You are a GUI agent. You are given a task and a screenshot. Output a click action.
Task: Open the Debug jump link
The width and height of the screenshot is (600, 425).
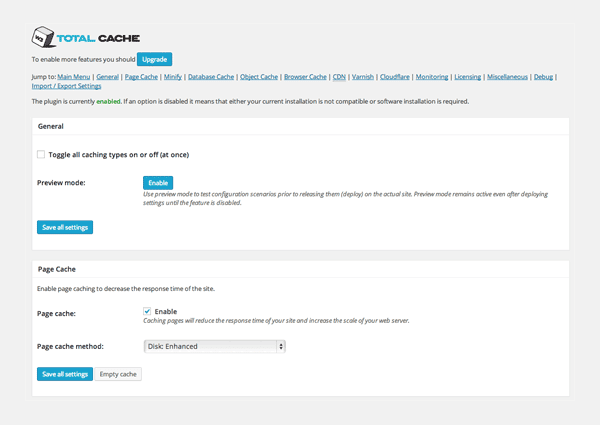tap(543, 77)
